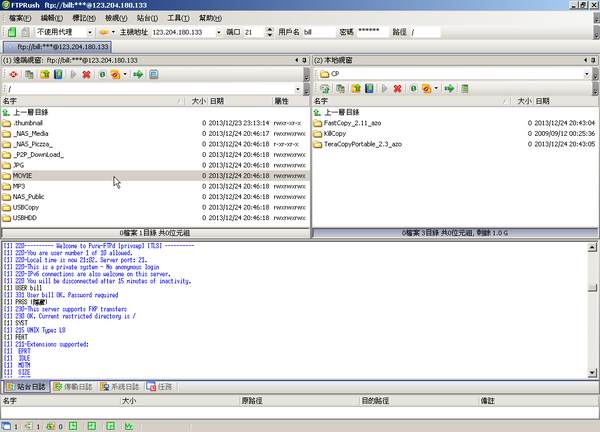Click the quick connect icon before host address
The image size is (600, 432).
101,32
